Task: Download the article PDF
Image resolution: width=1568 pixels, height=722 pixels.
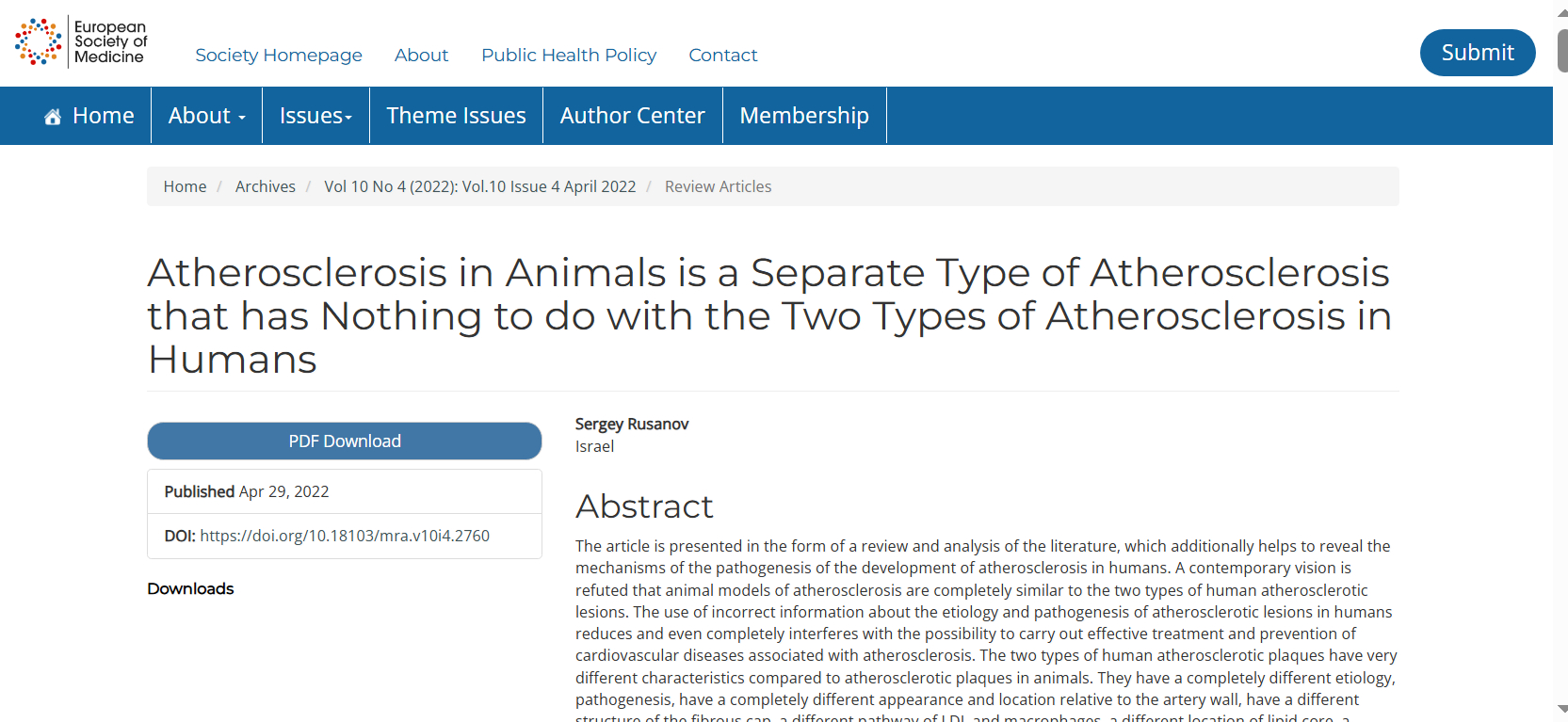Action: point(345,441)
